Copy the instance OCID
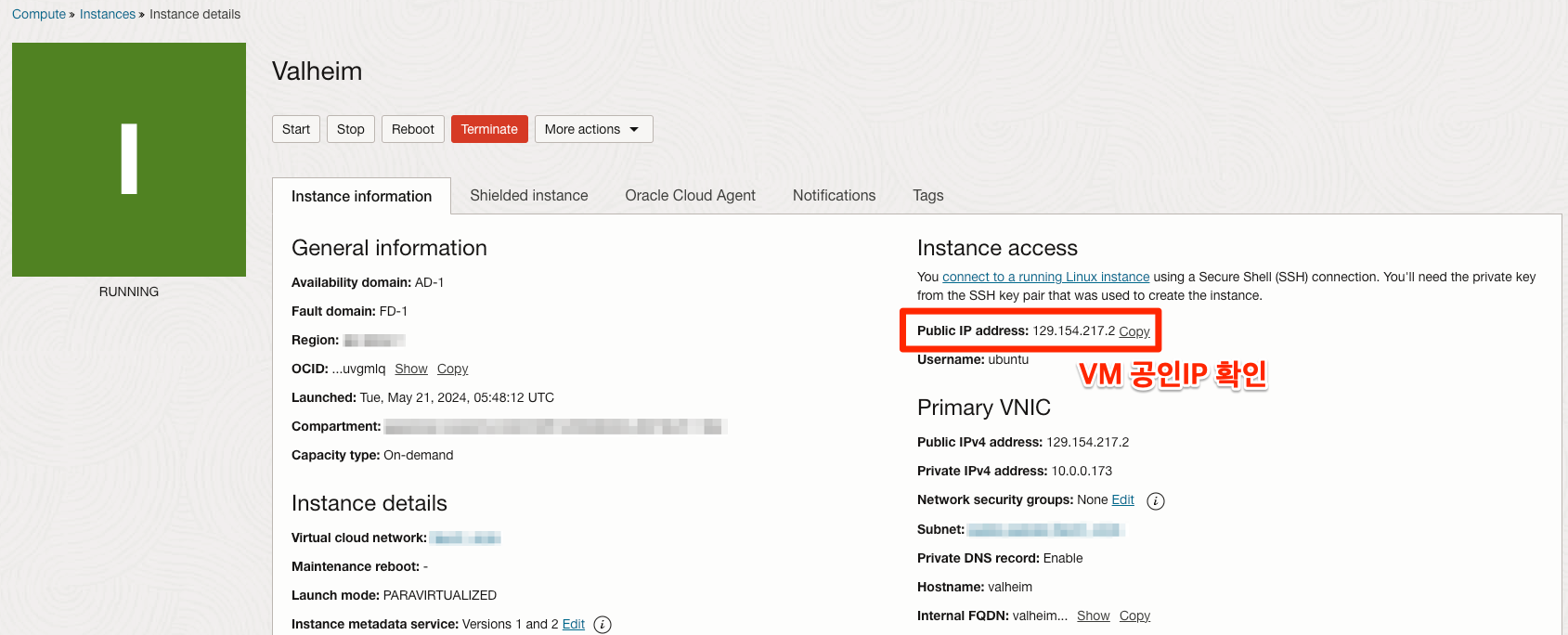Viewport: 1568px width, 635px height. click(453, 369)
